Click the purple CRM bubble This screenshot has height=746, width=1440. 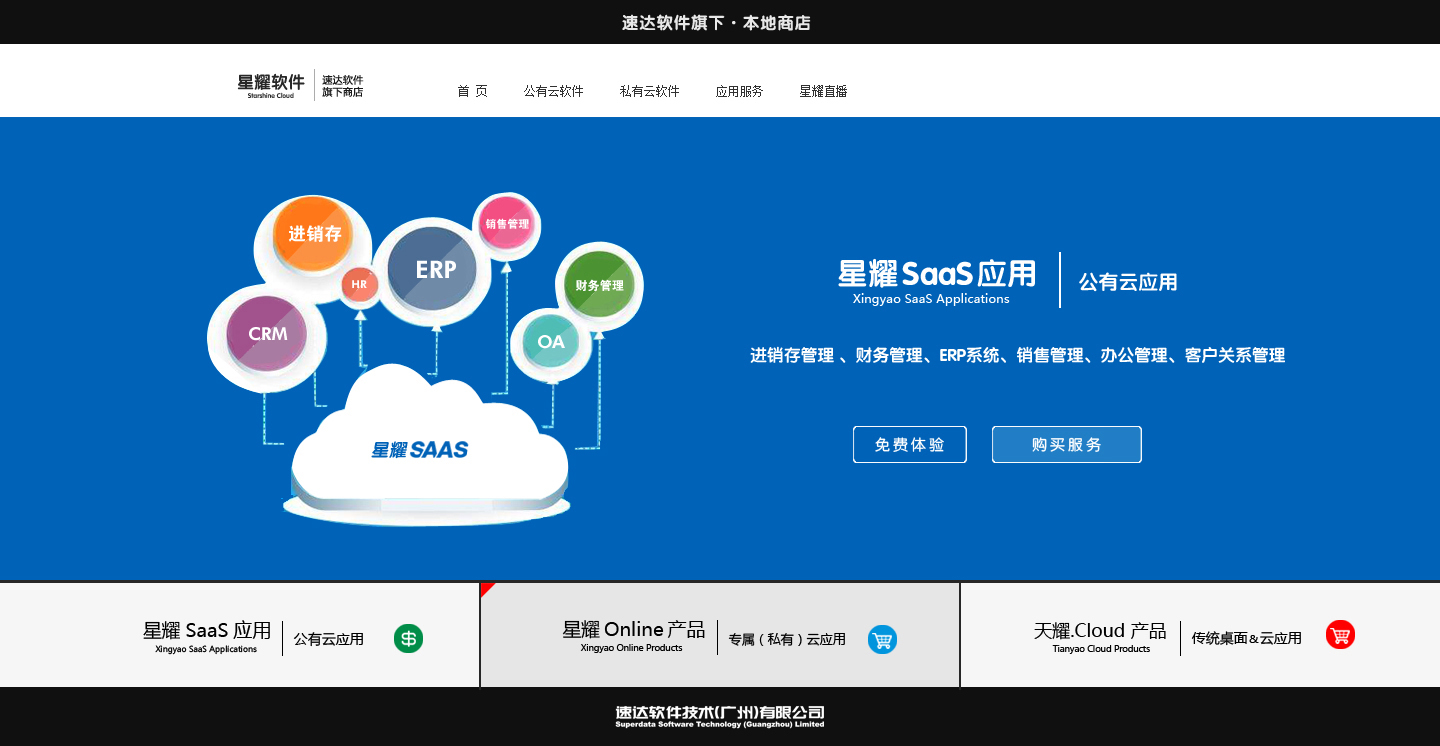(267, 333)
